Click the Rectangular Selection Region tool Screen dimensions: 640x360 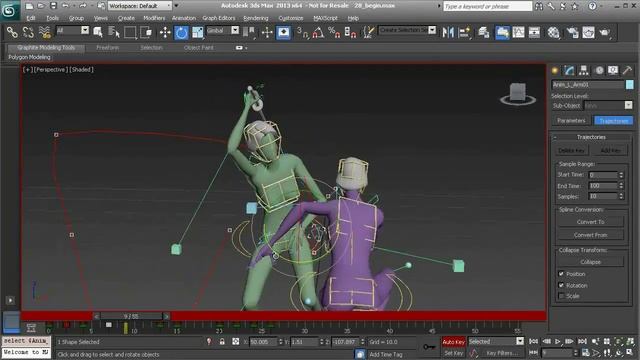(x=130, y=32)
